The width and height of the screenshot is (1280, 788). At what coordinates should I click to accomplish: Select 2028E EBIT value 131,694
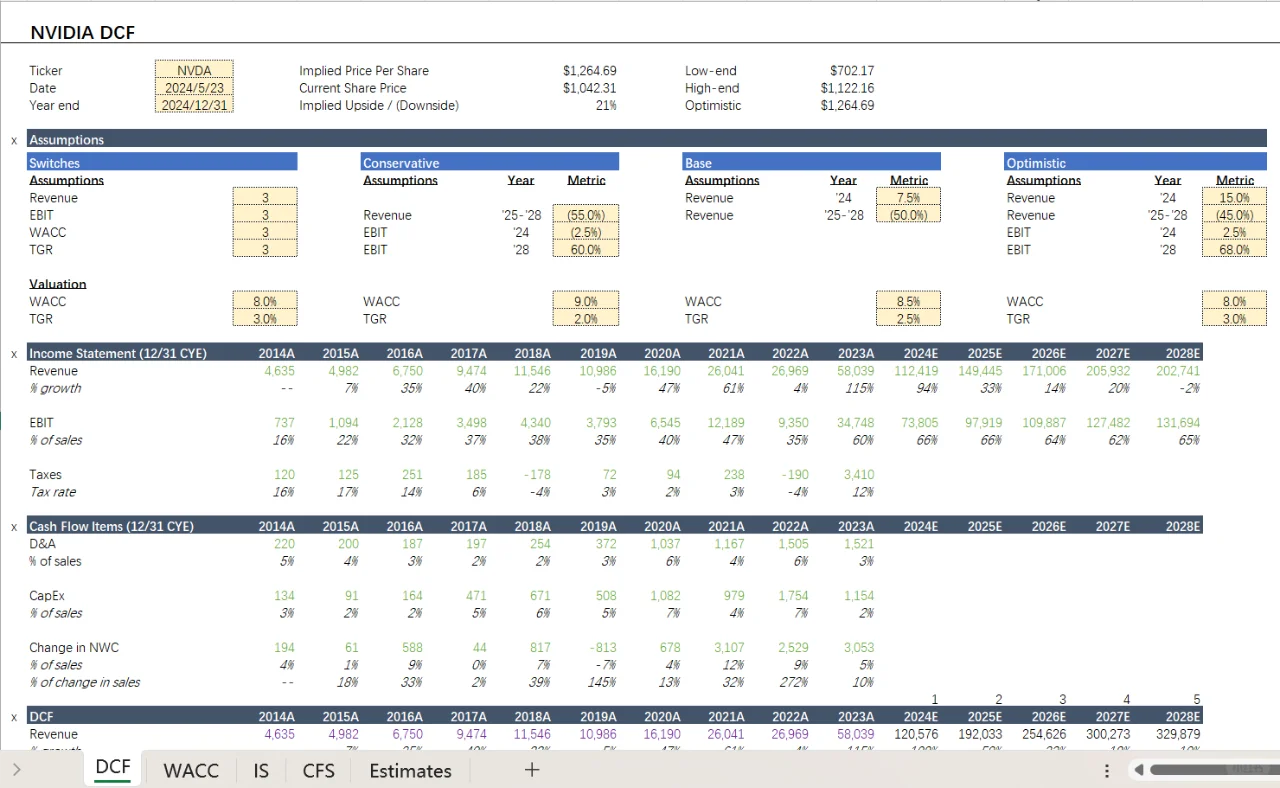click(x=1177, y=423)
